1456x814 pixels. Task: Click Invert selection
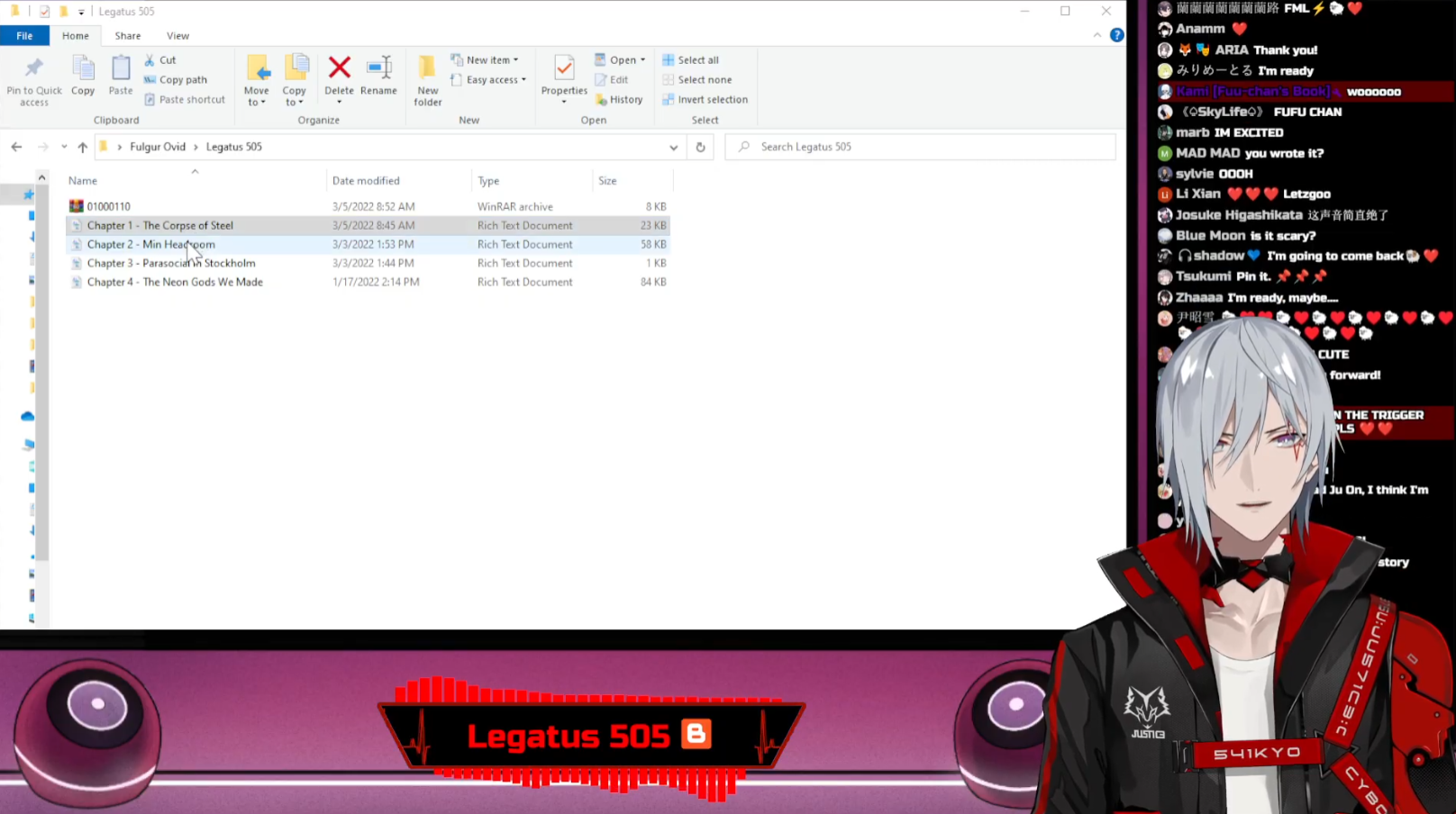click(705, 100)
